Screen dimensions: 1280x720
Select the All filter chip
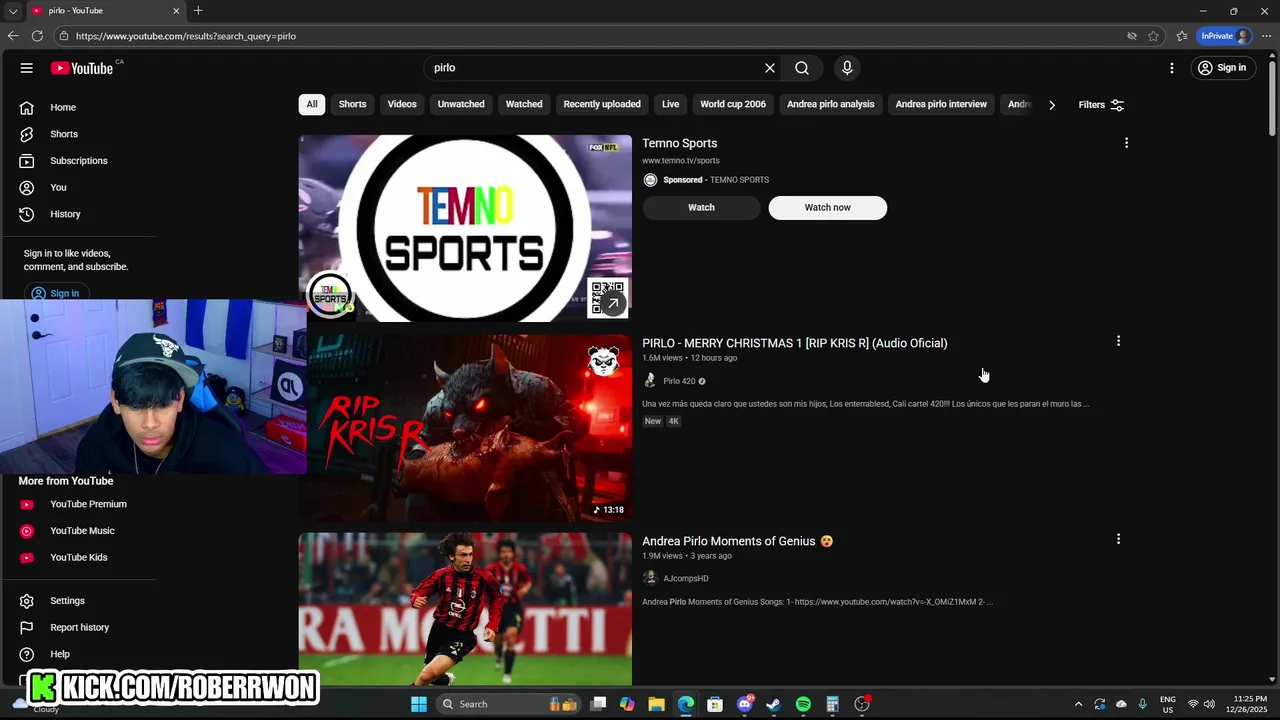(312, 104)
